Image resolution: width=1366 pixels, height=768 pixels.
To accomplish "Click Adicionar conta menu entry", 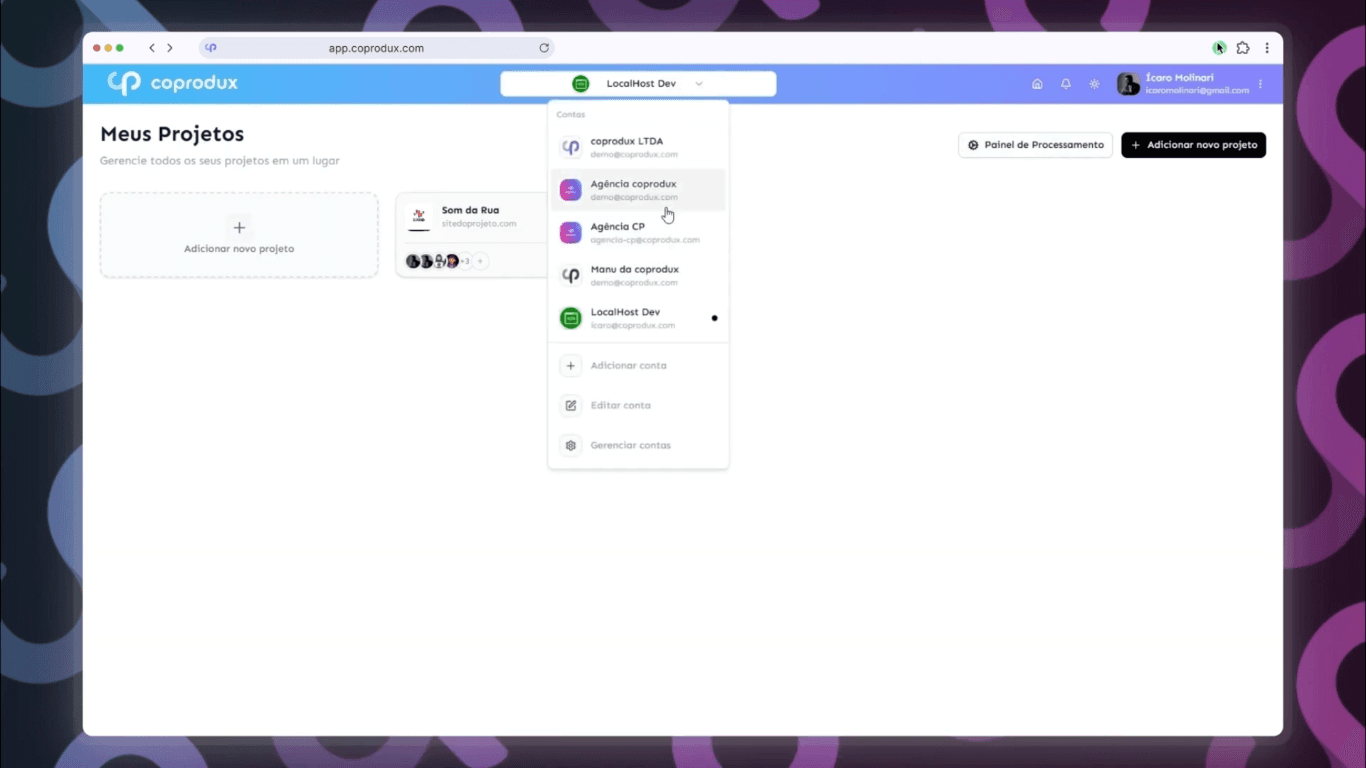I will [638, 366].
